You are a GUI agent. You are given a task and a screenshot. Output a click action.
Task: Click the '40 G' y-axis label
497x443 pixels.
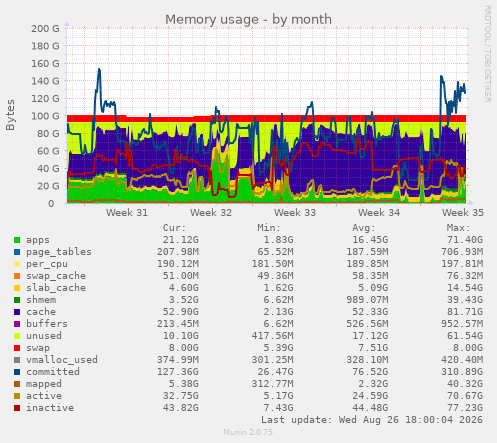pos(48,169)
